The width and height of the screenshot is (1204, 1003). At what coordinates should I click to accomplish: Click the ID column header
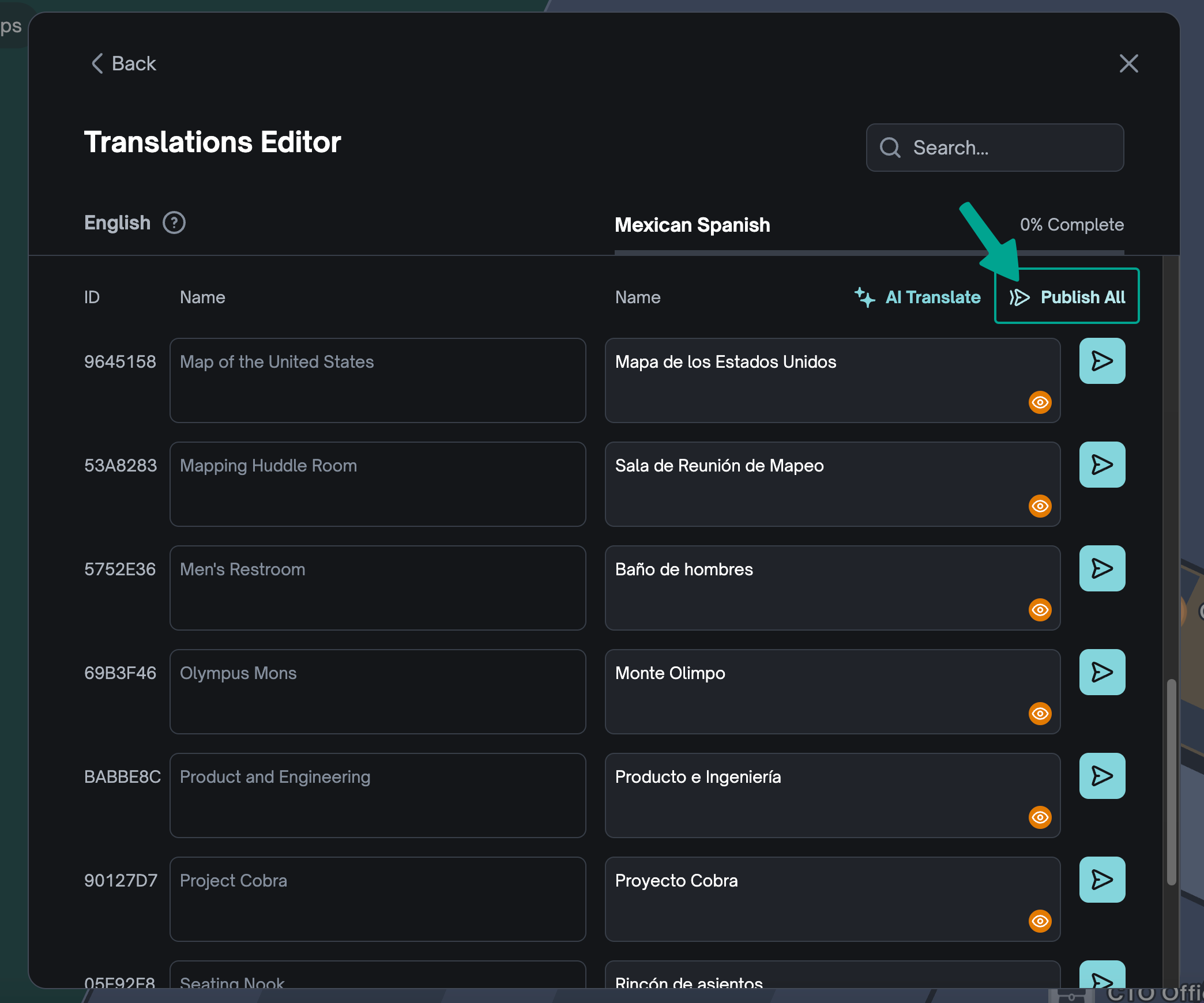click(x=92, y=297)
